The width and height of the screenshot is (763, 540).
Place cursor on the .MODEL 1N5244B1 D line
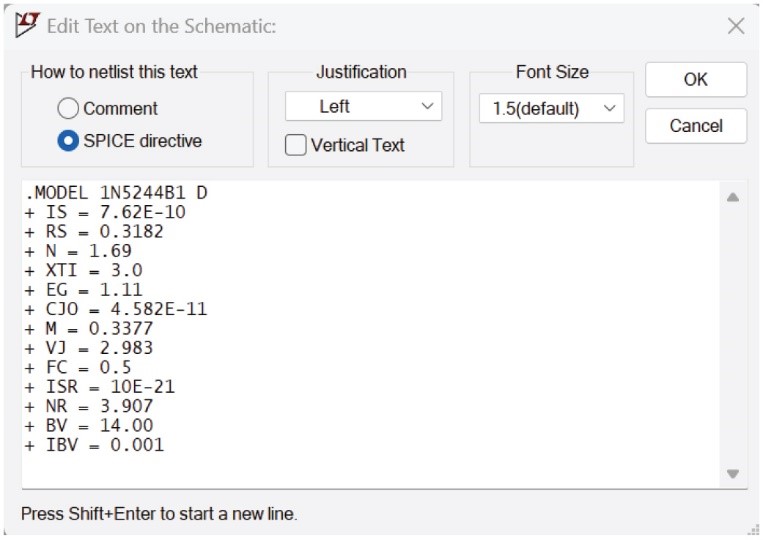(x=115, y=192)
